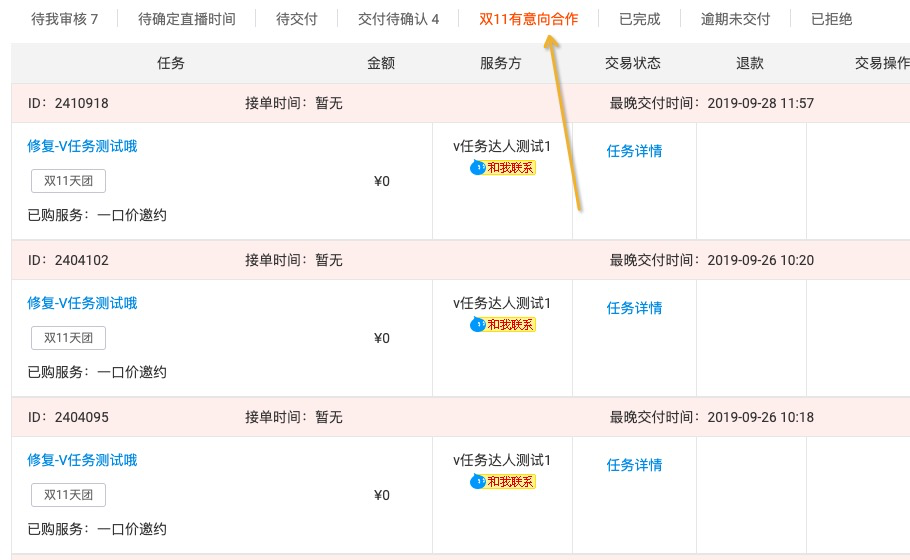The height and width of the screenshot is (560, 910).
Task: Go to the 交付待确认 tab
Action: tap(398, 19)
